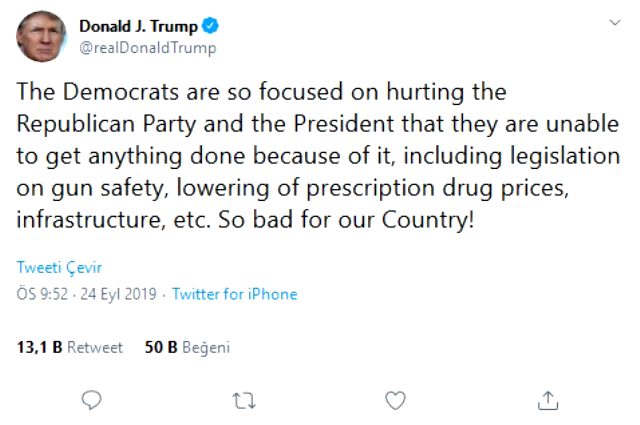The image size is (640, 425).
Task: Click the Beğeni label
Action: pos(206,348)
